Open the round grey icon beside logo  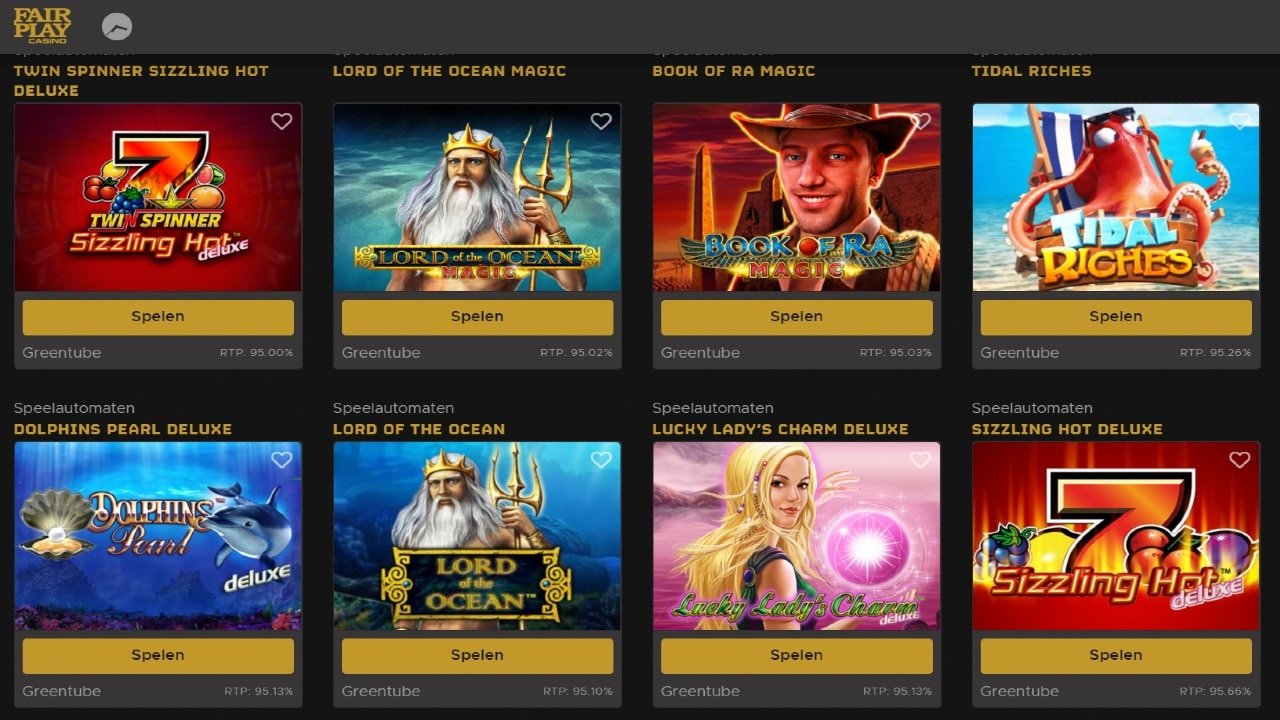pyautogui.click(x=117, y=27)
